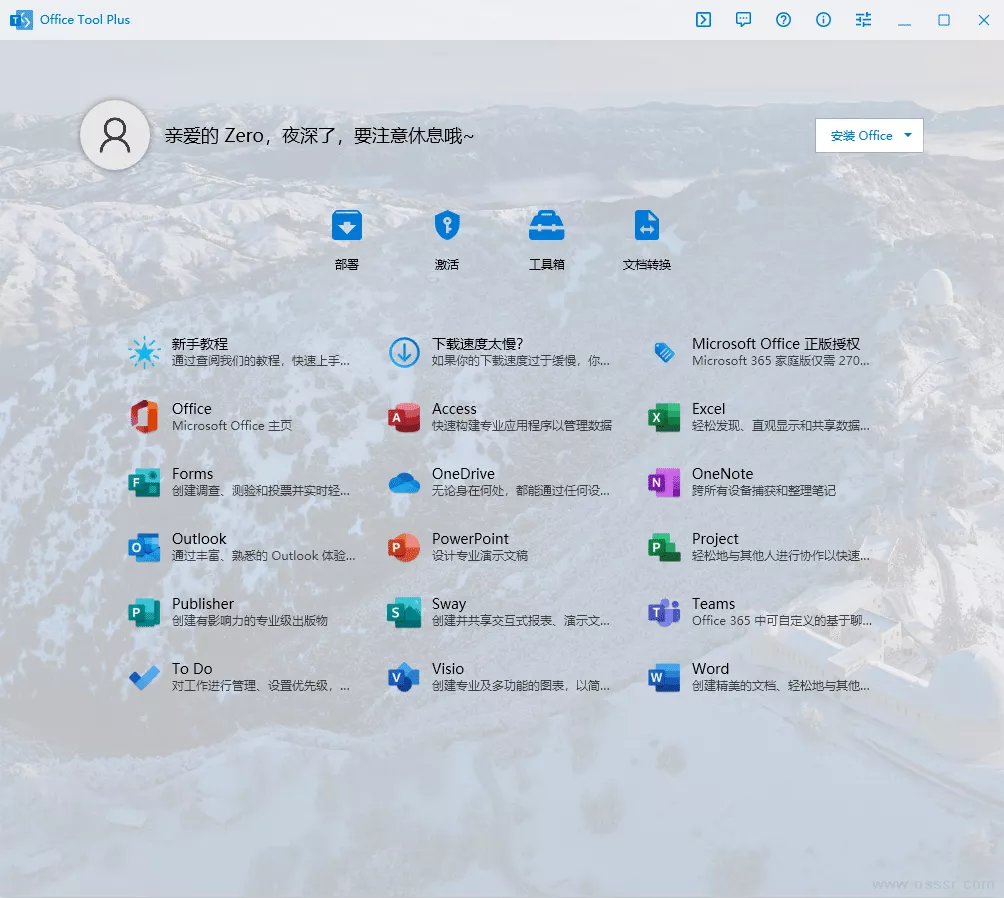Open the PowerPoint app icon
The height and width of the screenshot is (898, 1004).
[405, 548]
